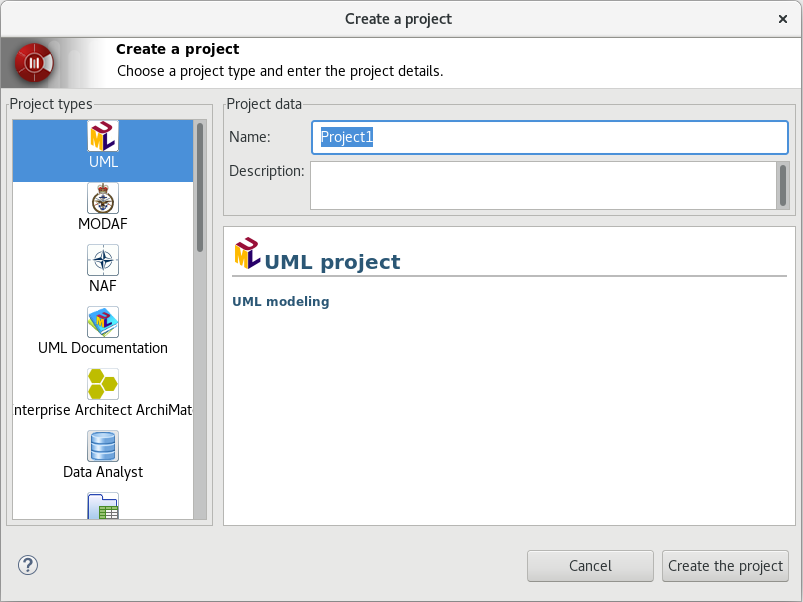Click the Create the project button
The height and width of the screenshot is (602, 803).
(x=724, y=565)
